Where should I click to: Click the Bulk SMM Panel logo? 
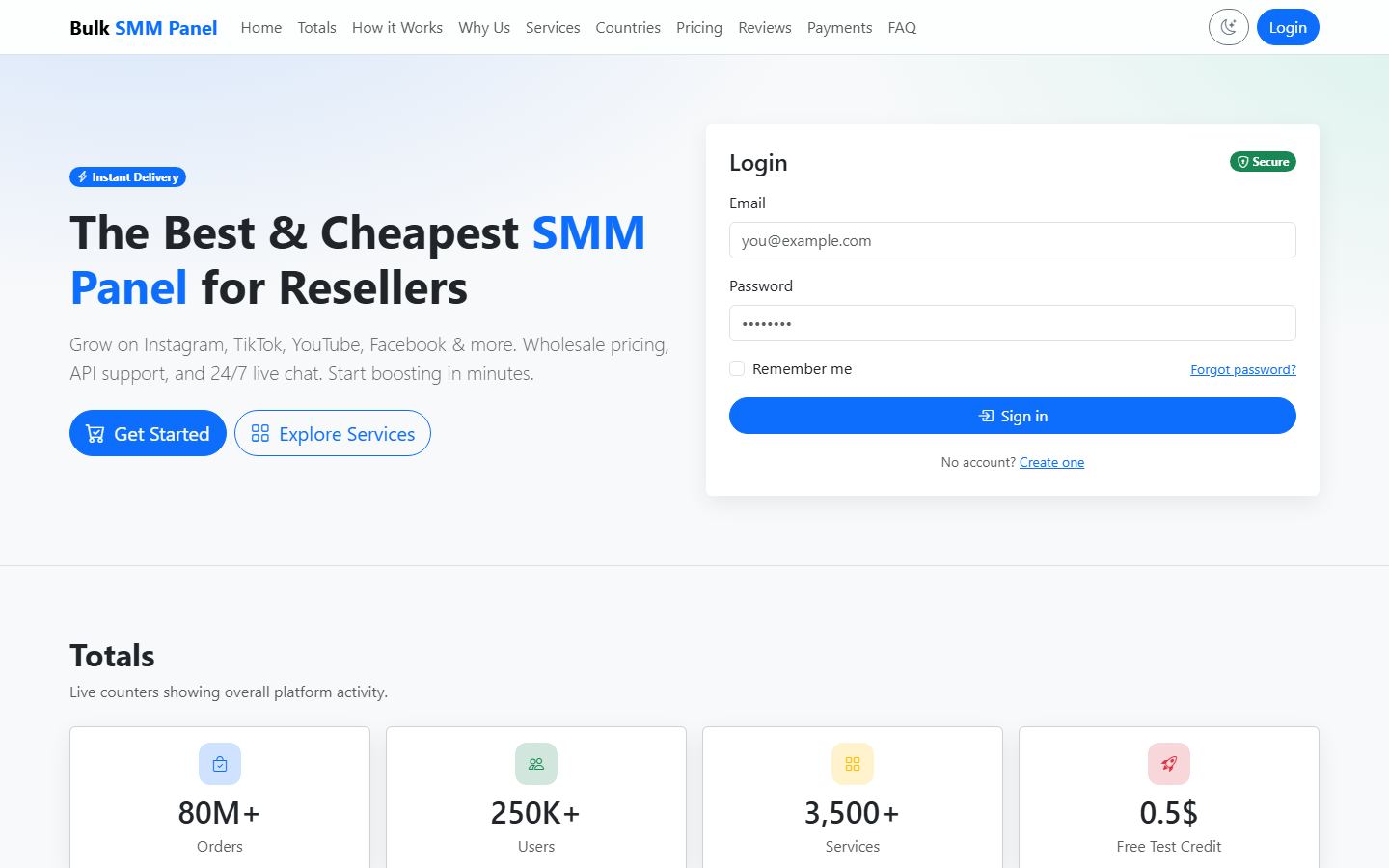pos(144,28)
